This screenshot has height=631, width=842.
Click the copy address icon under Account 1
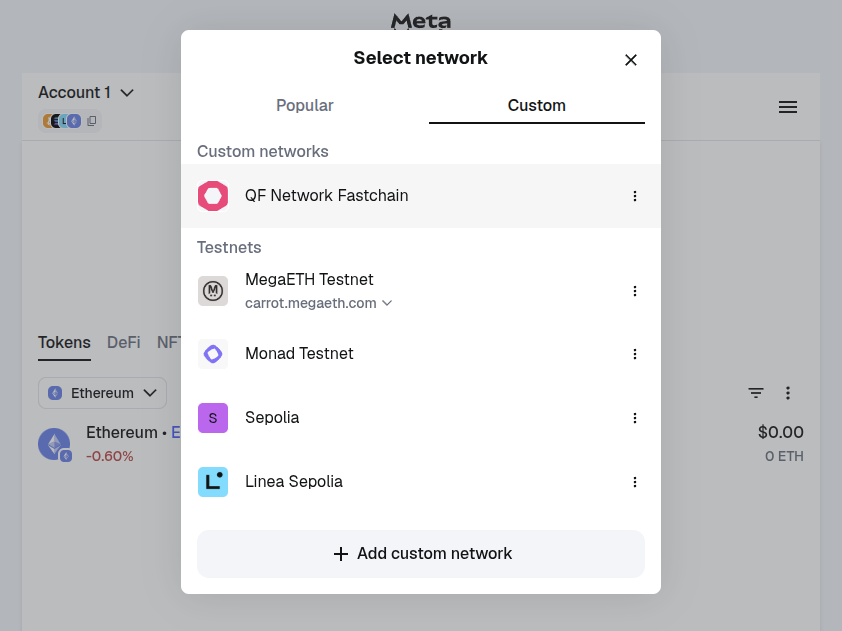point(91,120)
